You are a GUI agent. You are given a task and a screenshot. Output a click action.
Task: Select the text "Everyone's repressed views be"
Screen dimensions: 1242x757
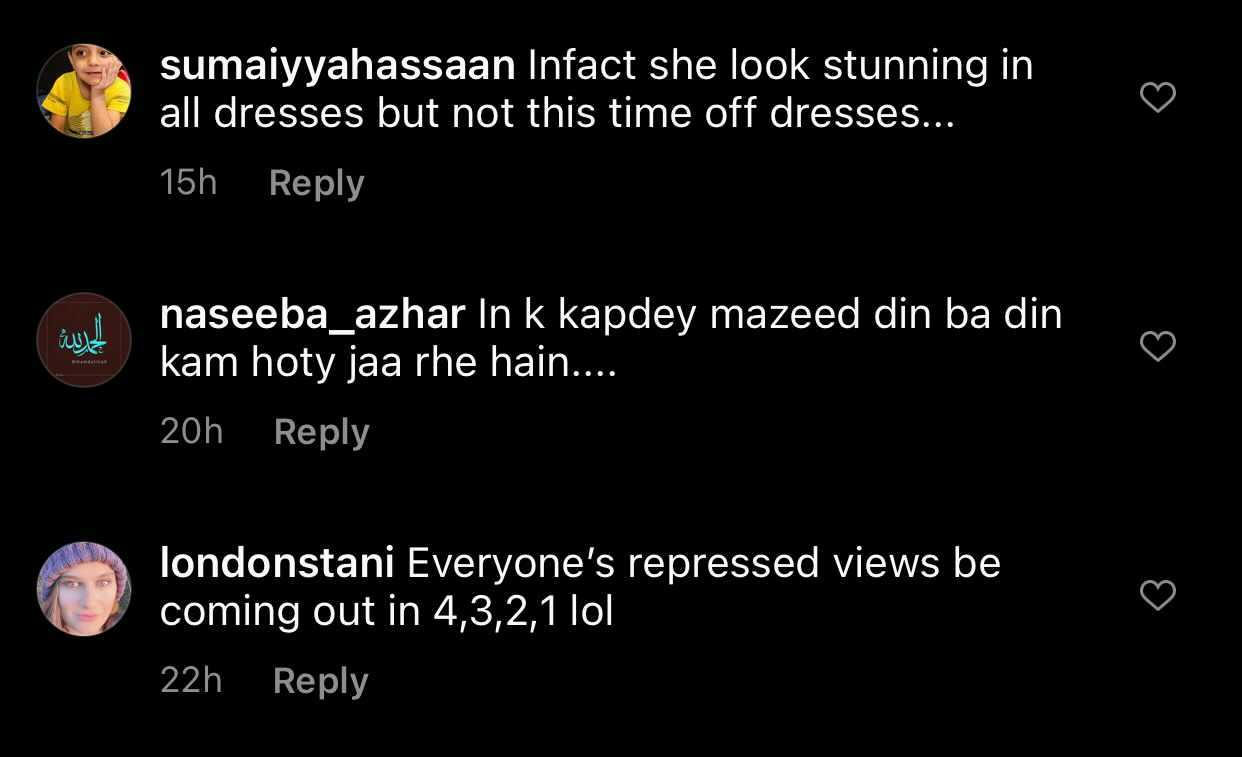pos(704,565)
